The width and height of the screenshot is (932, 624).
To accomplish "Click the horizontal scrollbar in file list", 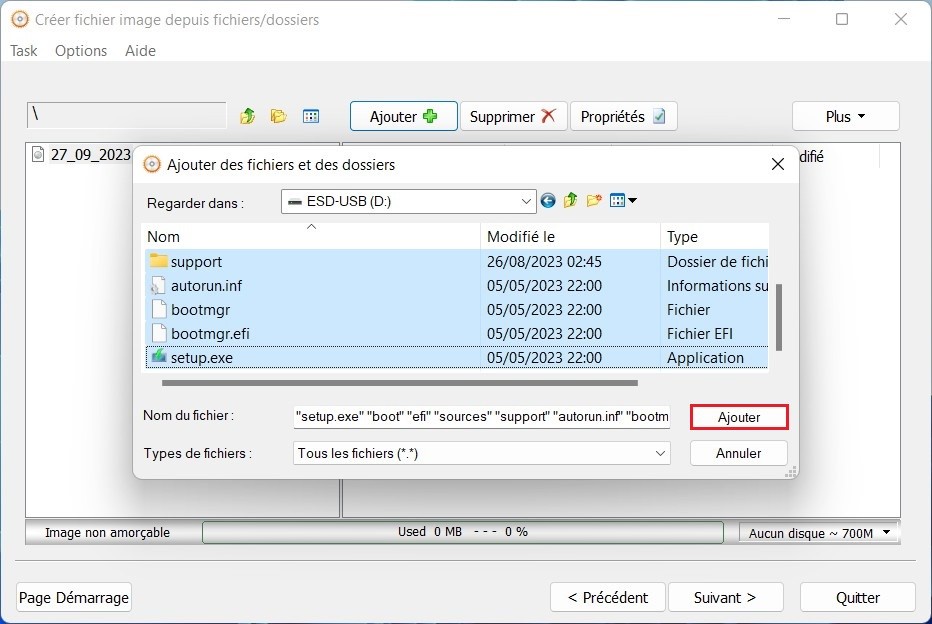I will [398, 382].
